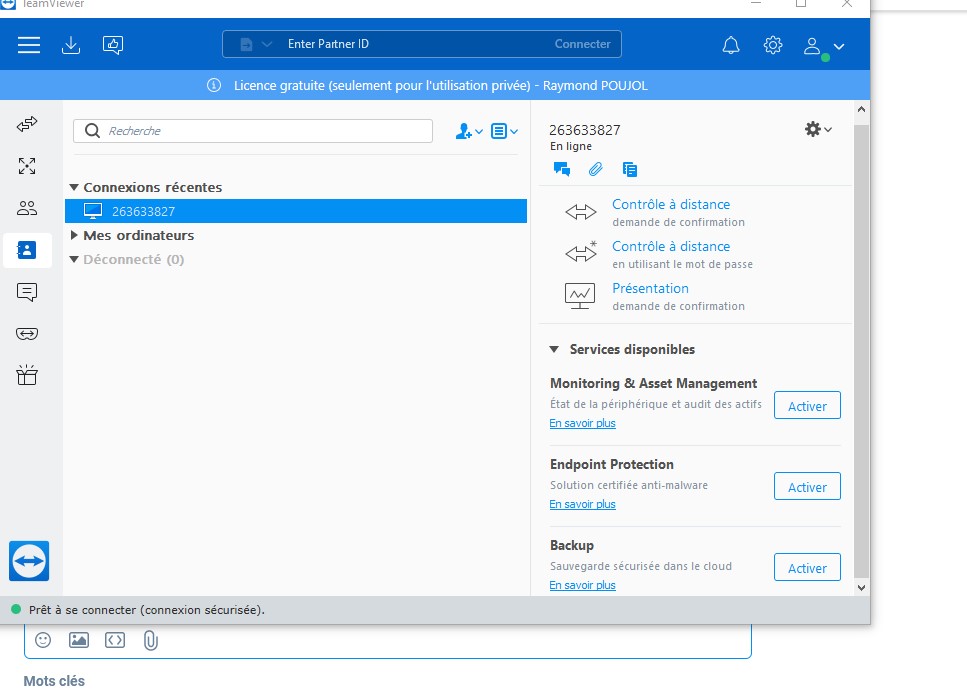Expand the Mes ordinateurs group
Image resolution: width=967 pixels, height=691 pixels.
point(74,235)
